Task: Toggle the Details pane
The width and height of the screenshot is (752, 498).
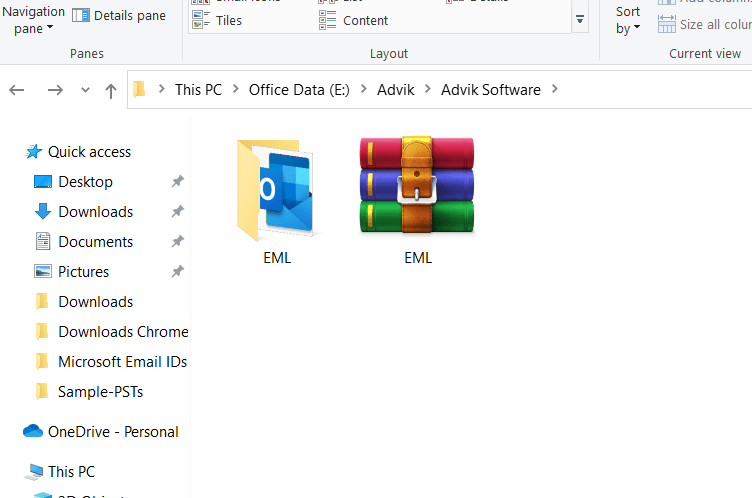Action: (x=119, y=15)
